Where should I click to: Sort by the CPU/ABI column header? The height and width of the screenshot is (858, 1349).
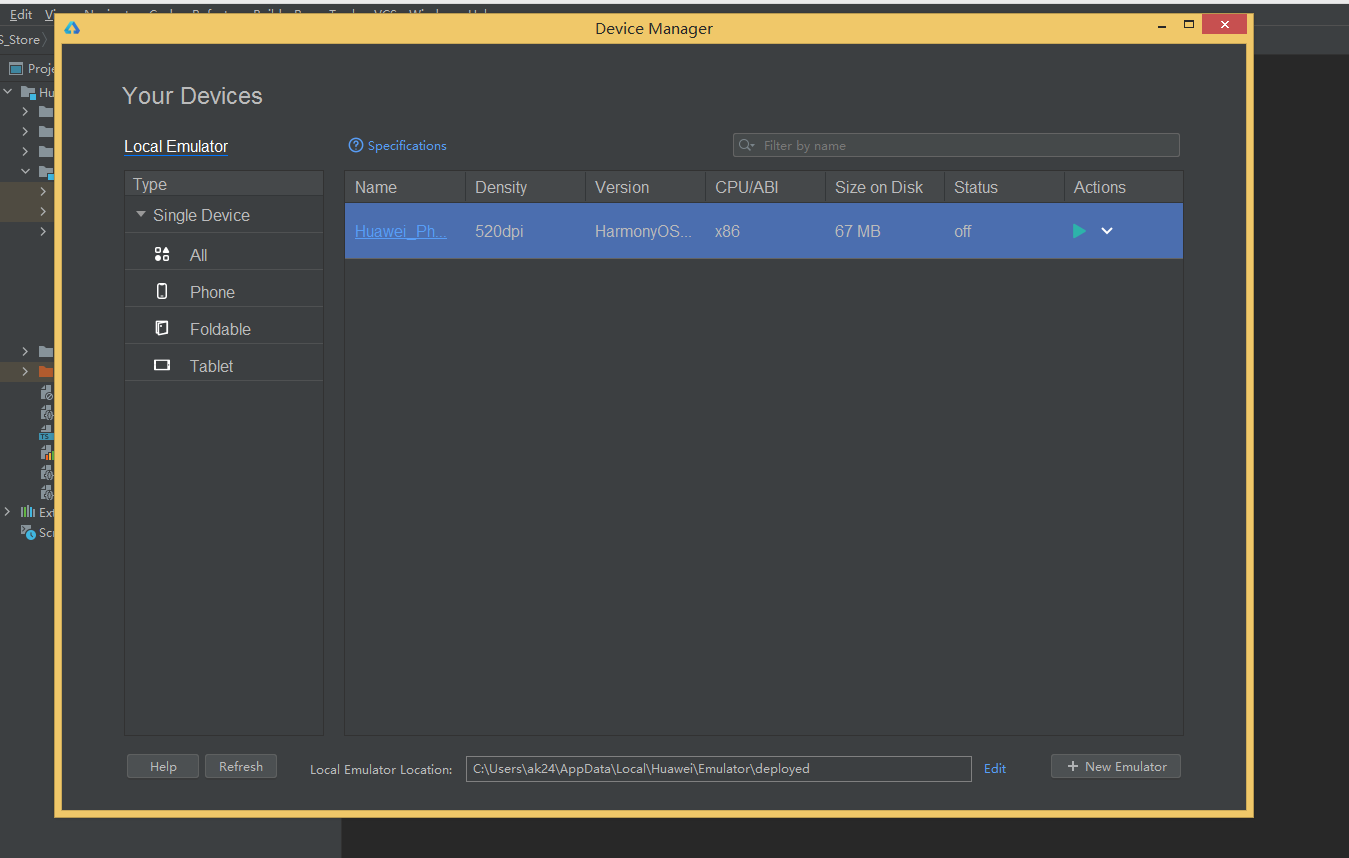[765, 187]
